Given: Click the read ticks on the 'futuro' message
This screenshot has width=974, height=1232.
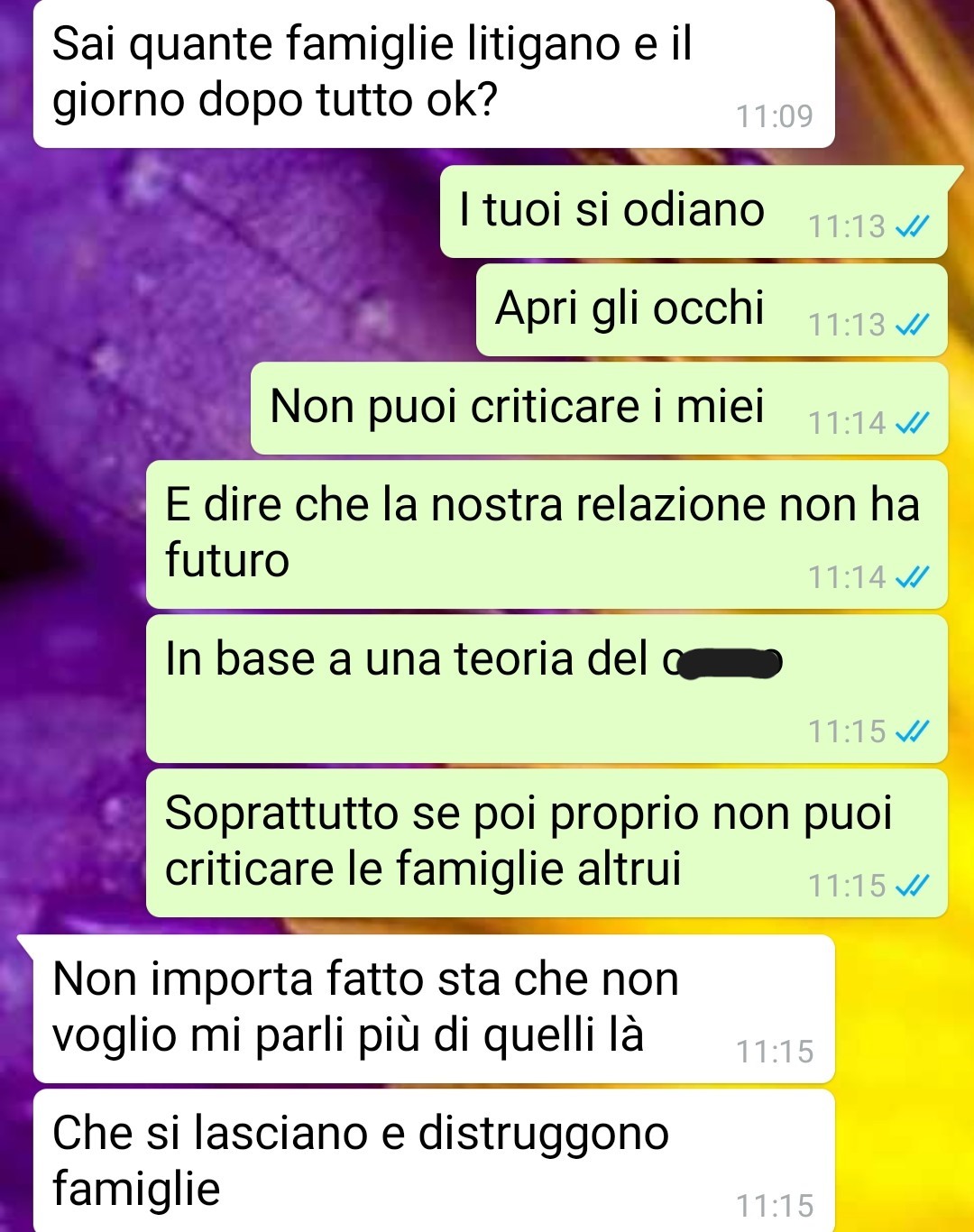Looking at the screenshot, I should (x=912, y=576).
